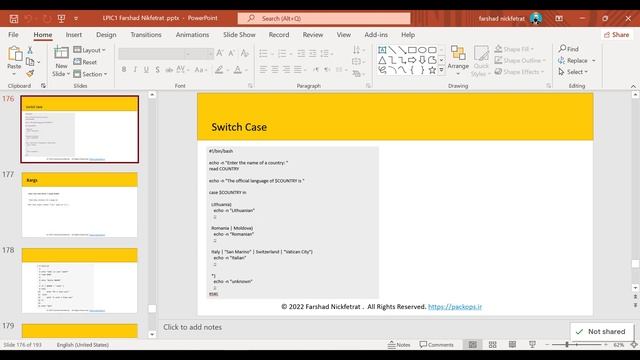
Task: Toggle Strikethrough formatting
Action: (169, 70)
